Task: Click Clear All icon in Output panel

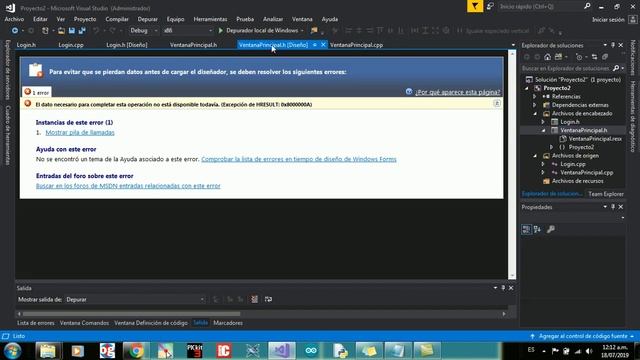Action: click(254, 299)
